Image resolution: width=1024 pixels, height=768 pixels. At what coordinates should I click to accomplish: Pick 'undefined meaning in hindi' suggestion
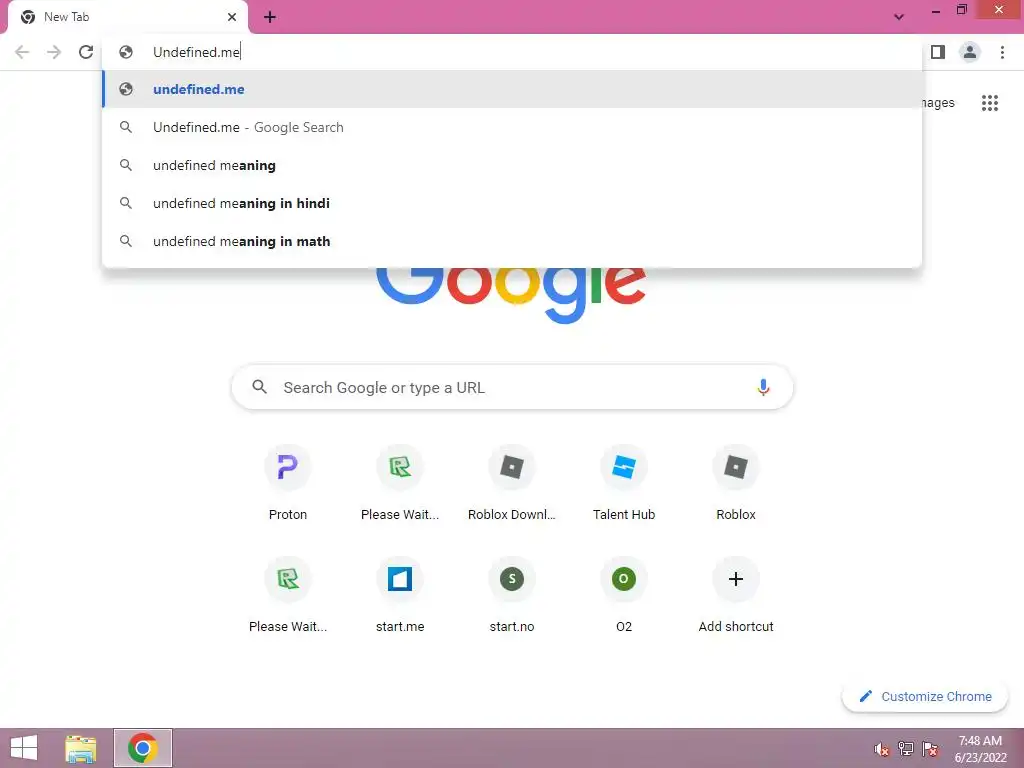pyautogui.click(x=512, y=203)
